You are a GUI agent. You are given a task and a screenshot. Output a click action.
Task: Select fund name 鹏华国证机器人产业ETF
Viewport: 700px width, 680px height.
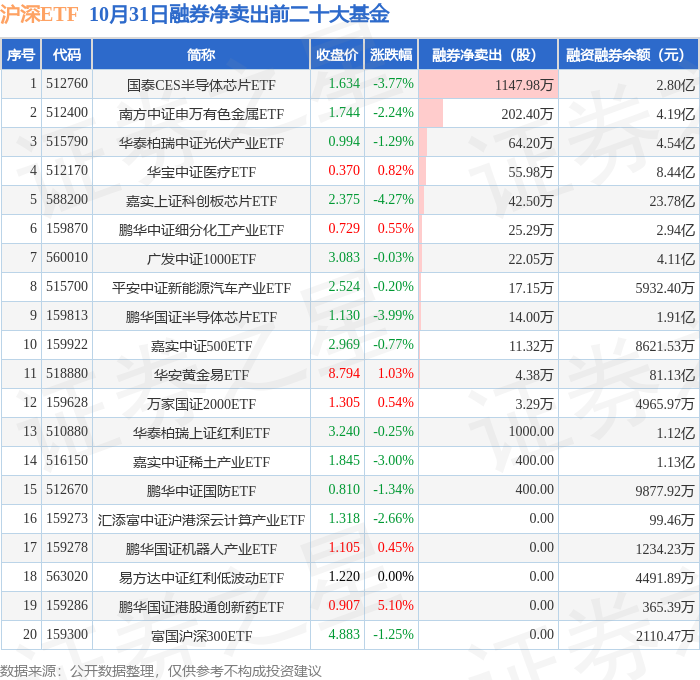pyautogui.click(x=201, y=549)
